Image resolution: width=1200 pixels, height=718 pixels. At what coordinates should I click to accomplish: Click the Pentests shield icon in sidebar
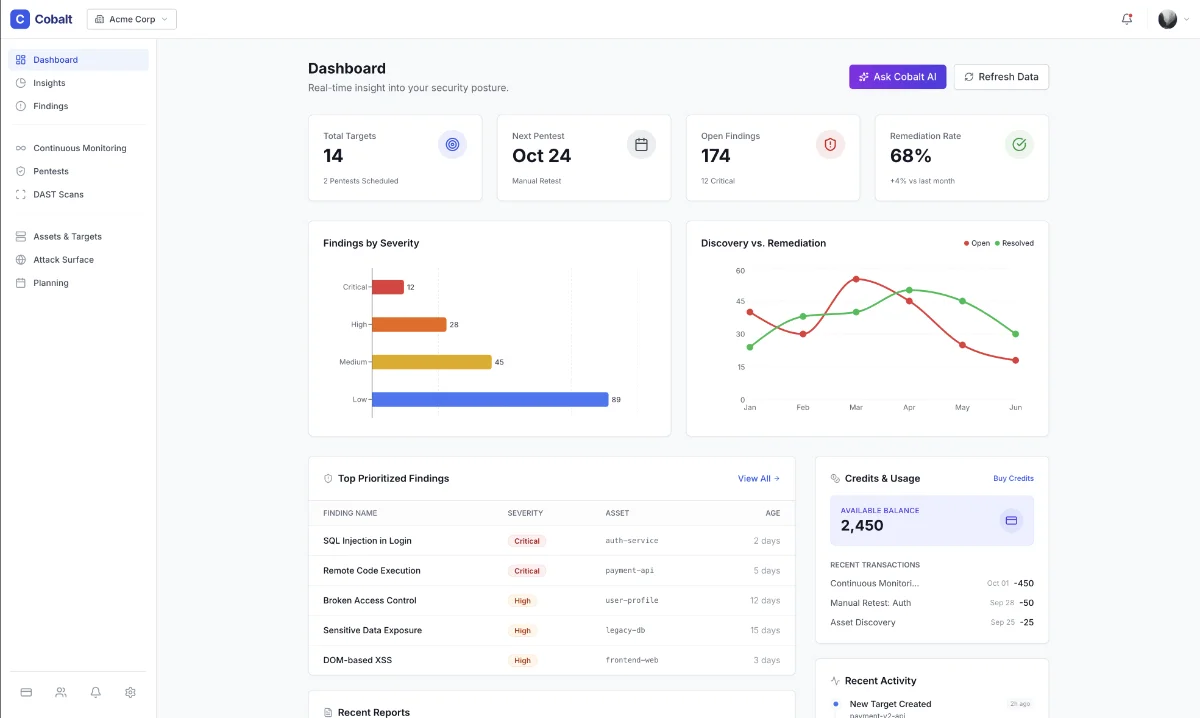[21, 171]
